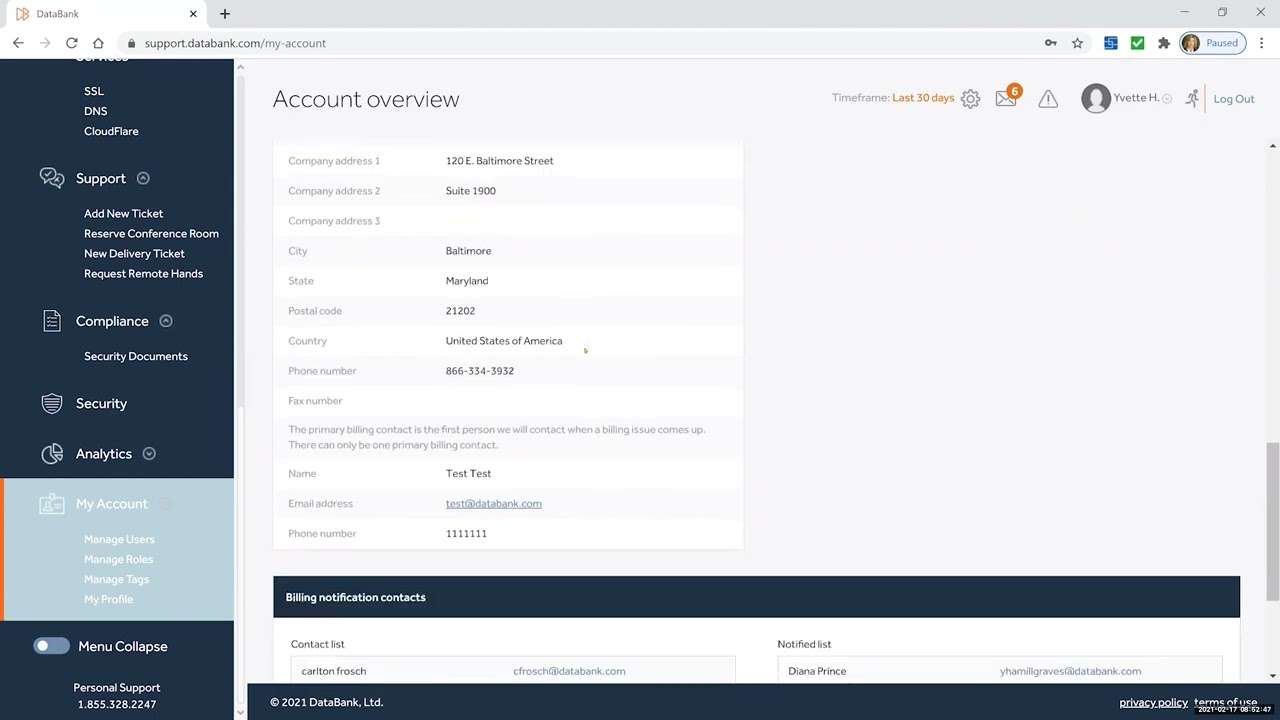
Task: Click the Support chat bubbles icon
Action: coord(52,178)
